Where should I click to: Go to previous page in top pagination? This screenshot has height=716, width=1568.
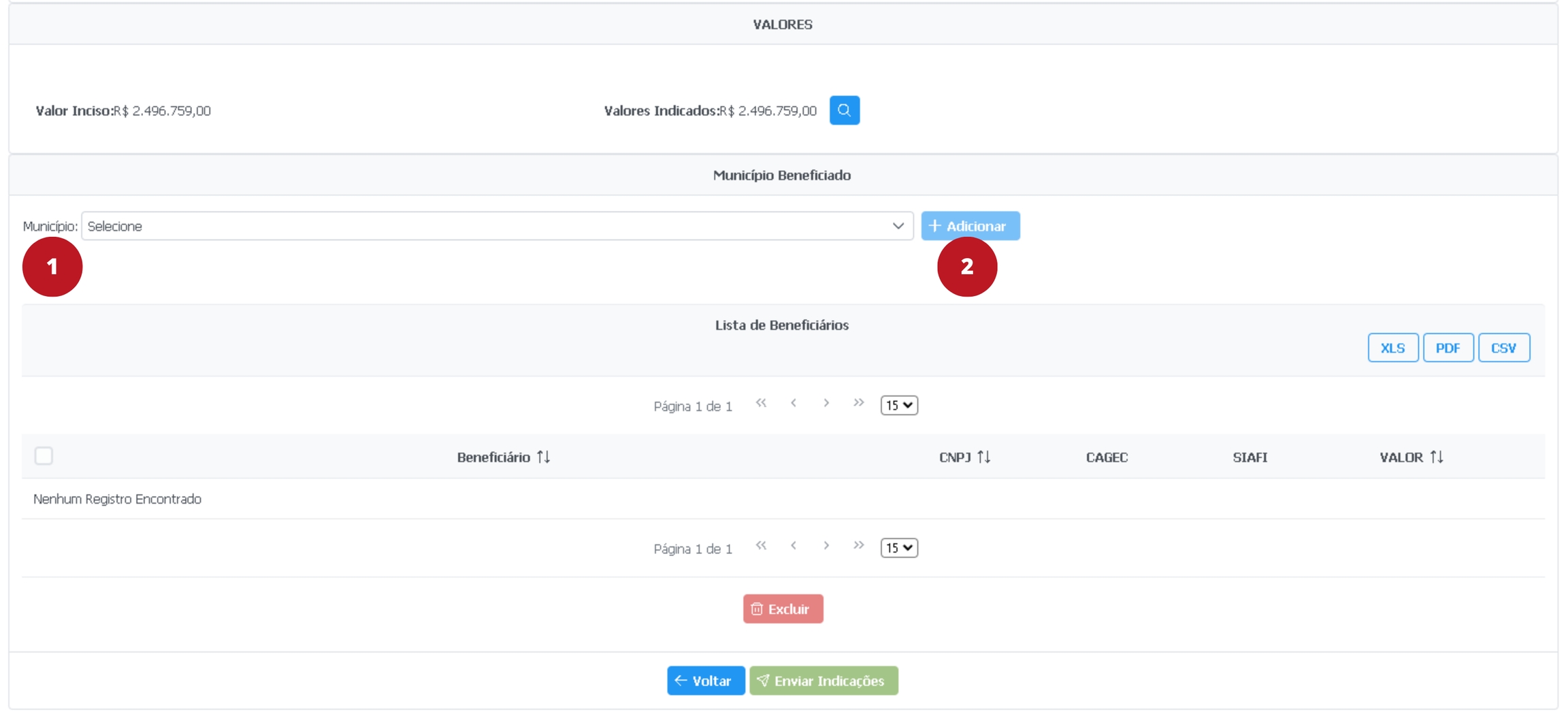point(794,404)
